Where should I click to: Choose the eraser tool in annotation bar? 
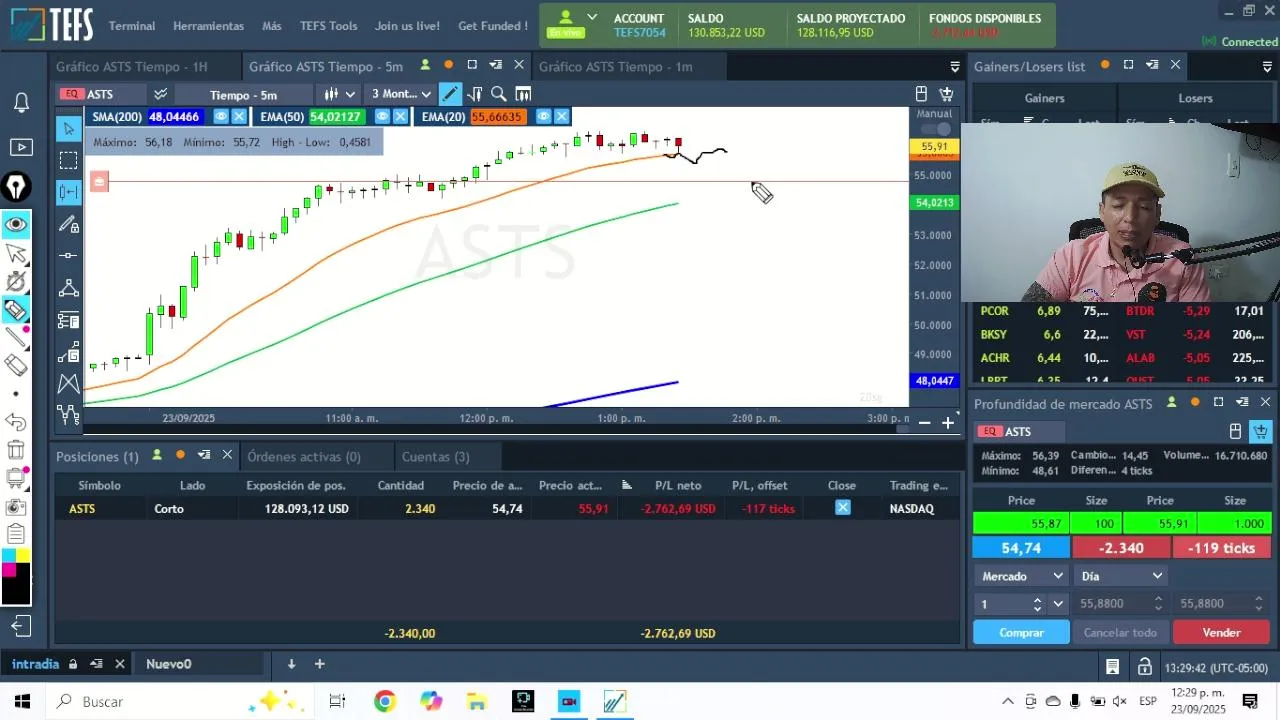coord(16,366)
